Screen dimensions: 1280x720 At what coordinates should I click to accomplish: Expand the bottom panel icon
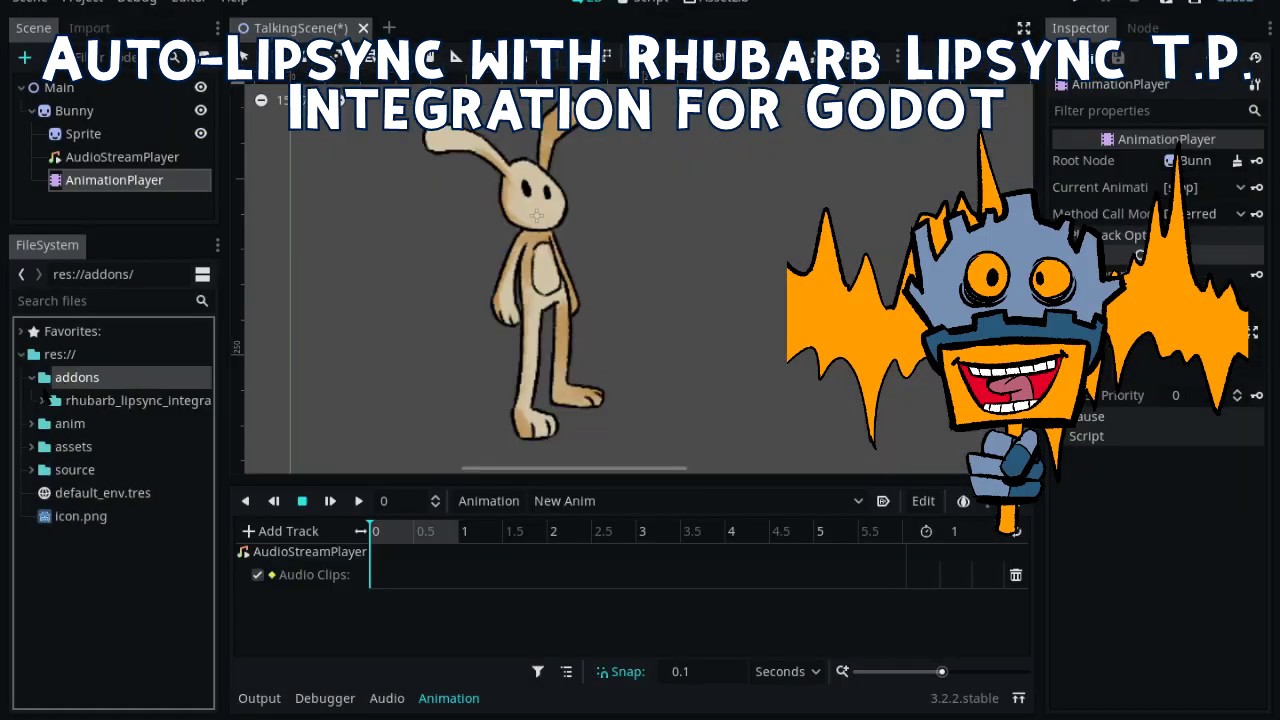(x=1018, y=698)
